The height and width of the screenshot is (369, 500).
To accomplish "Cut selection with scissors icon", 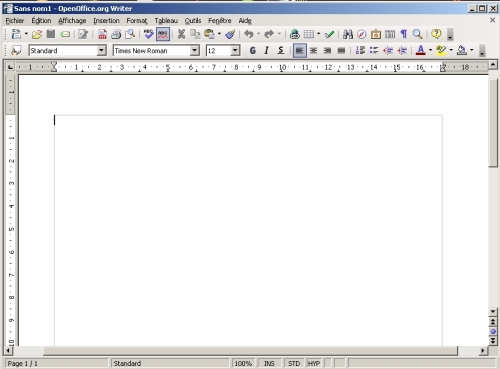I will [x=181, y=34].
